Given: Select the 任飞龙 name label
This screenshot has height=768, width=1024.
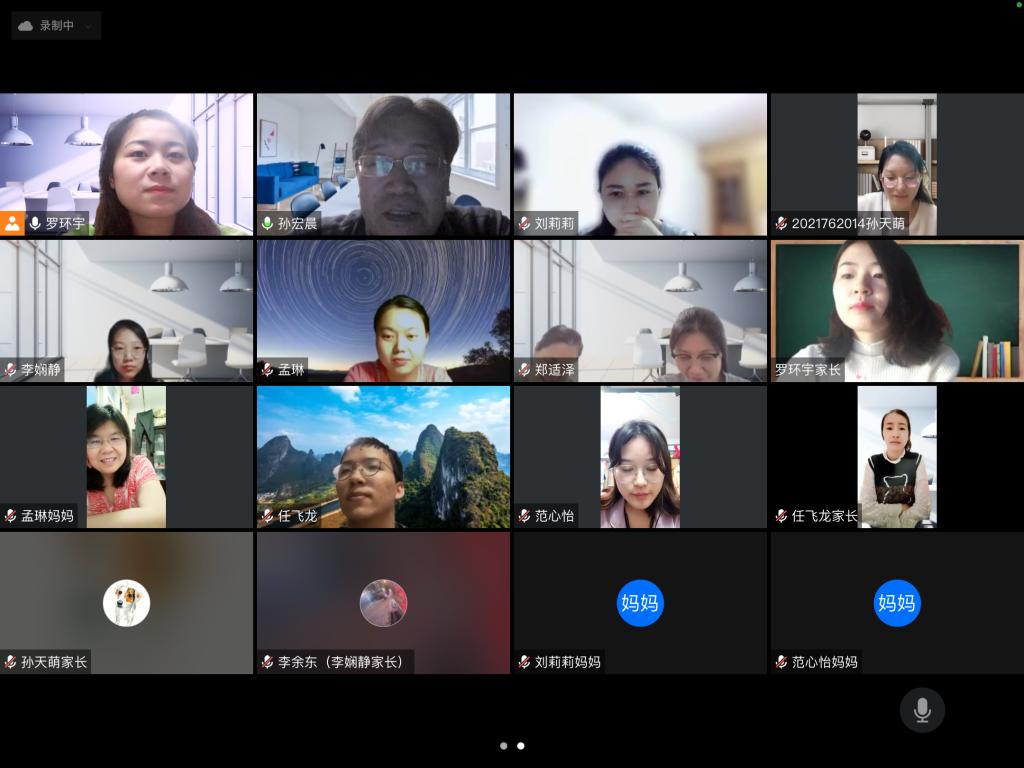Looking at the screenshot, I should [x=297, y=516].
